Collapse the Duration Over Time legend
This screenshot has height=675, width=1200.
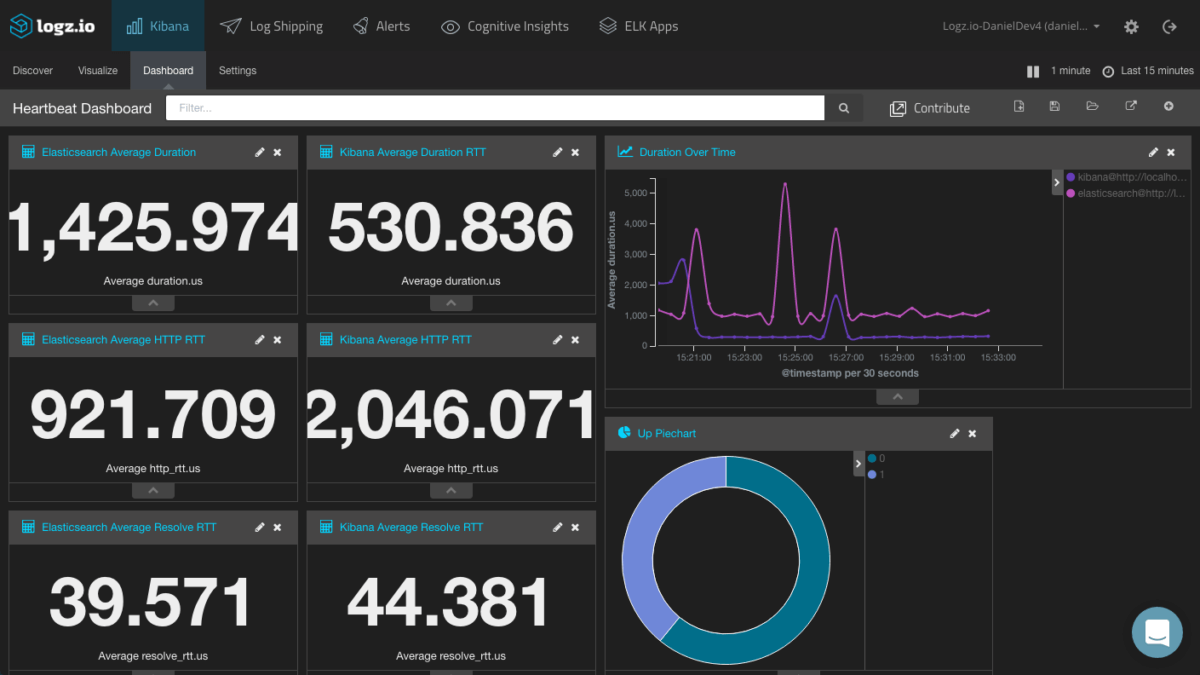pos(1057,182)
